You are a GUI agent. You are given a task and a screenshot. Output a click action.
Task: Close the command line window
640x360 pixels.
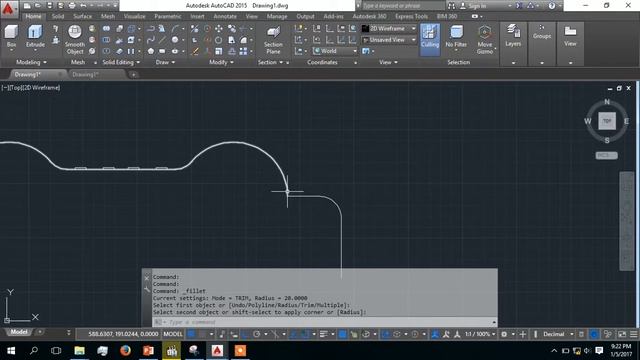[x=147, y=278]
